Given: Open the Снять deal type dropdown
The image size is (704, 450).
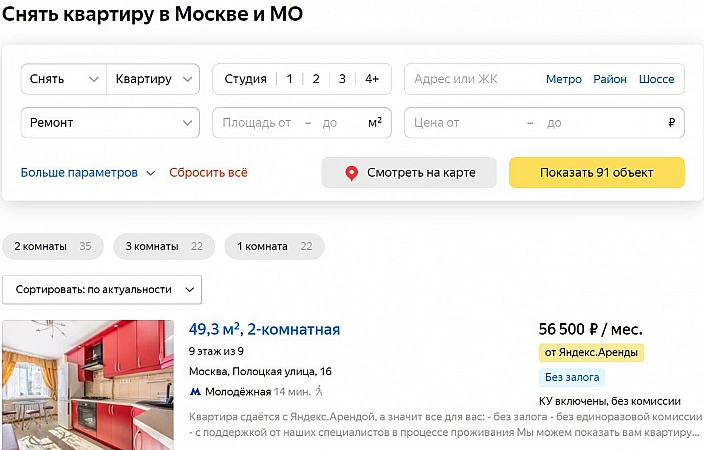Looking at the screenshot, I should click(64, 79).
